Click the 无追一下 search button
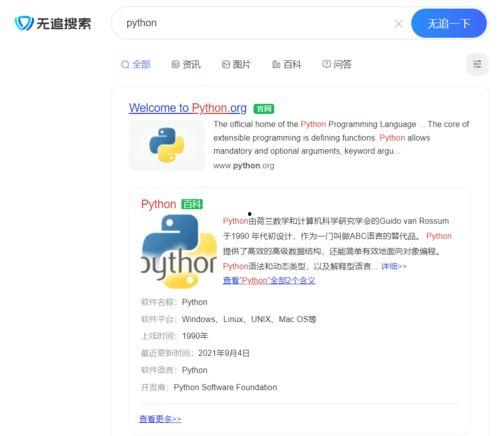 pos(449,23)
